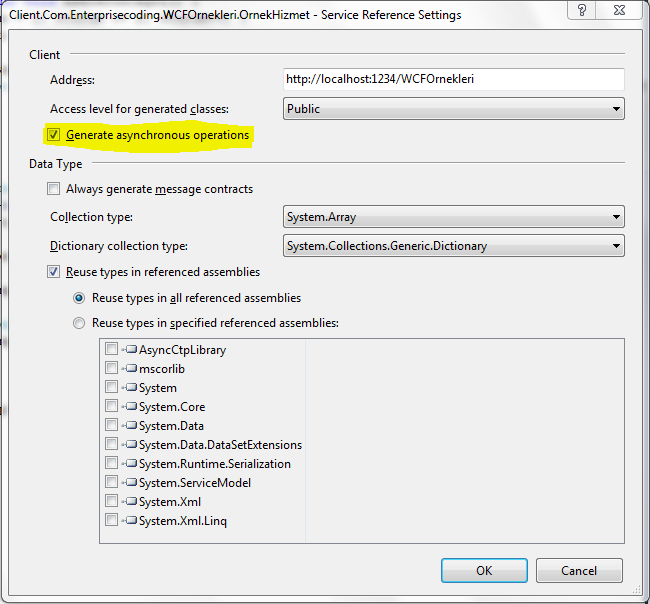
Task: Uncheck Generate asynchronous operations
Action: coord(53,135)
